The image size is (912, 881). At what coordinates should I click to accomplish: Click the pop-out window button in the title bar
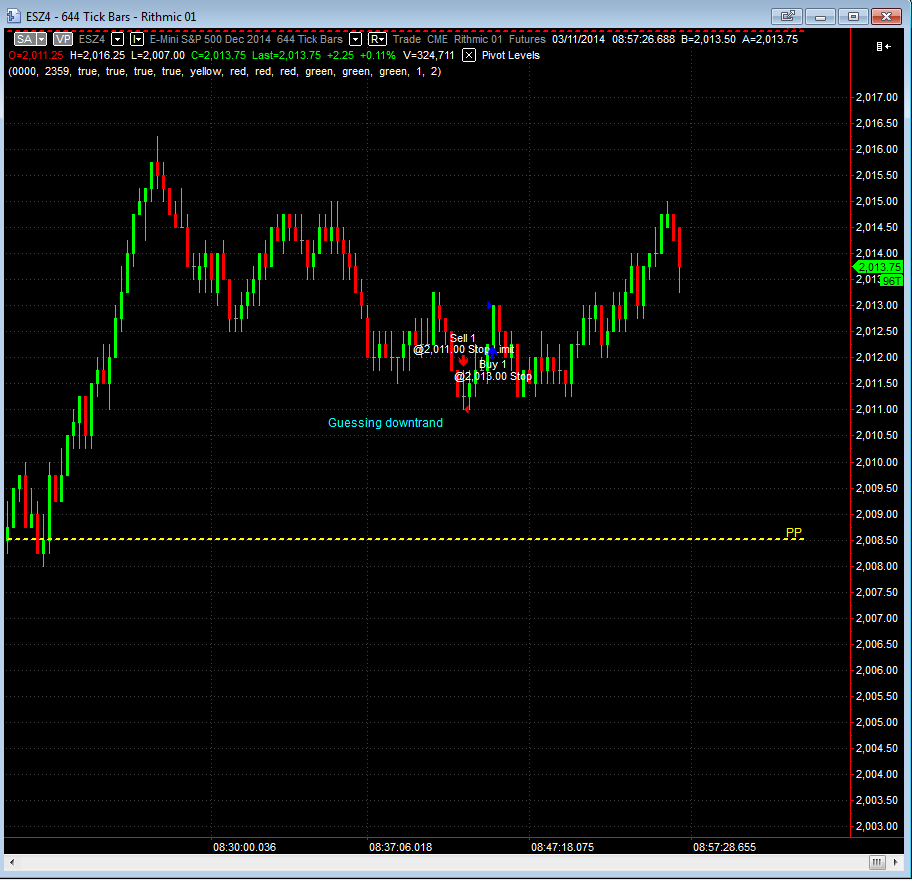[787, 16]
